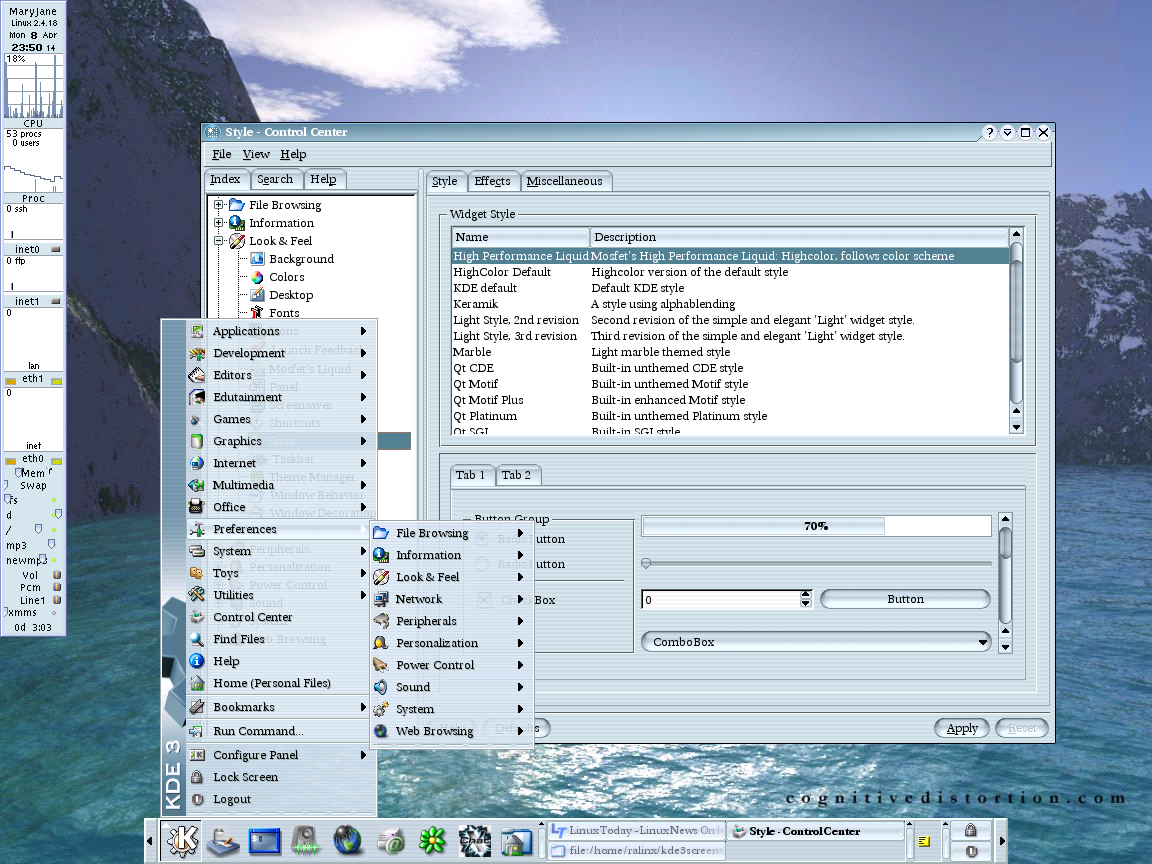
Task: Open the green flower ICQ panel icon
Action: coord(432,841)
